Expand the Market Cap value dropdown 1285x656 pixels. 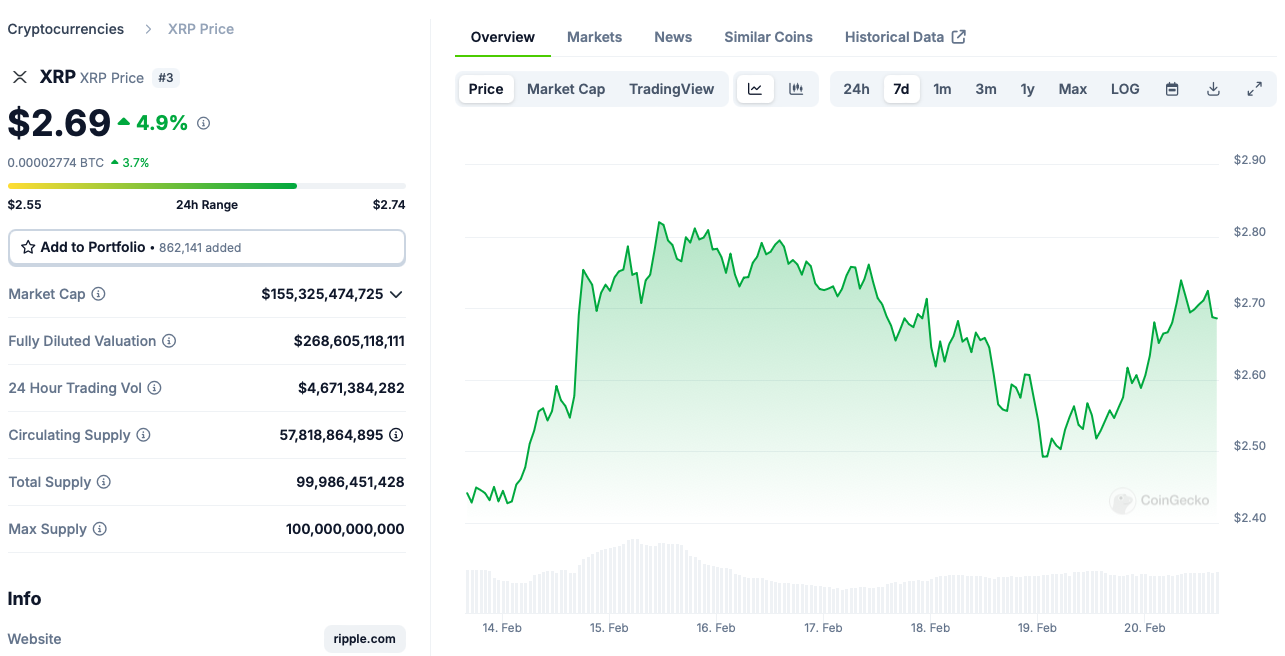click(x=396, y=294)
